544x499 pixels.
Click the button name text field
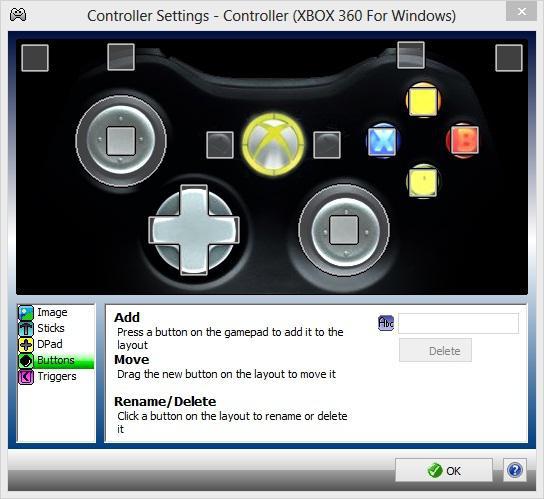click(x=459, y=323)
